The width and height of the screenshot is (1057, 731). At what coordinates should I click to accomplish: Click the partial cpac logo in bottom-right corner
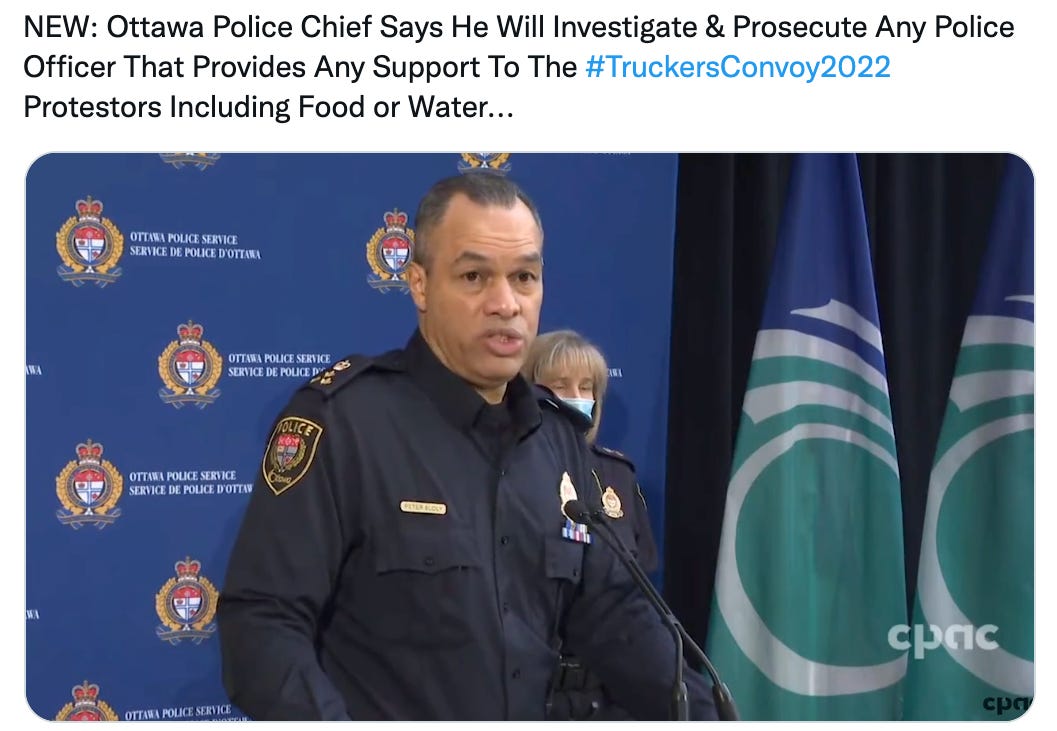point(1007,703)
